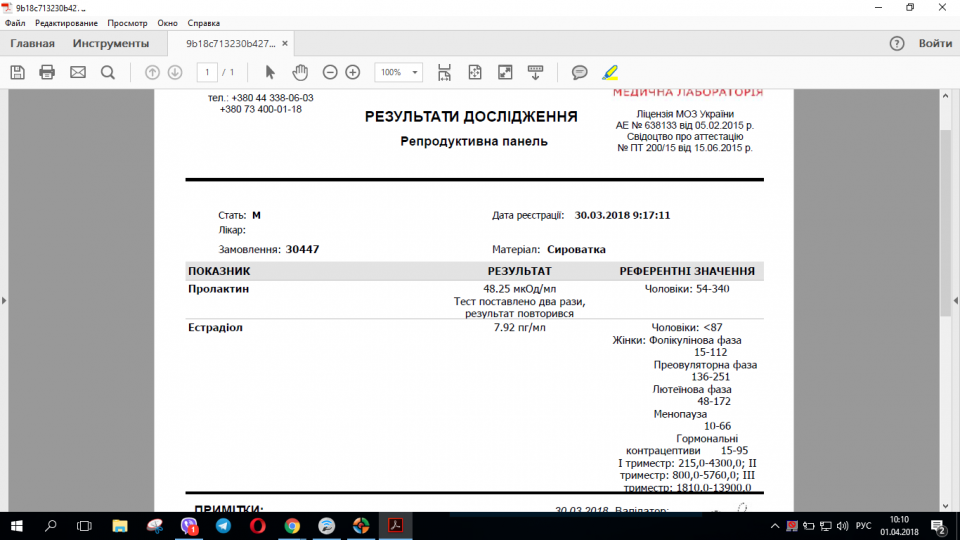Print the document using the printer icon
This screenshot has height=540, width=960.
47,72
